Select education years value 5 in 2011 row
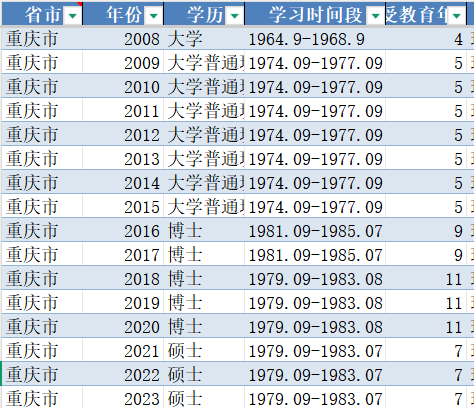474x408 pixels. [426, 110]
